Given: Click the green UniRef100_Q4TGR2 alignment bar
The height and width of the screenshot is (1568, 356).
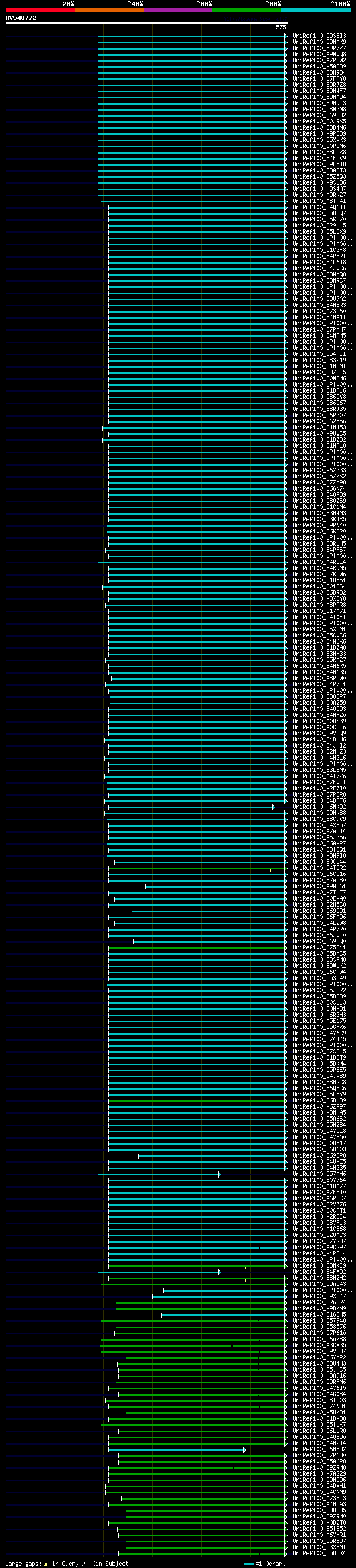Looking at the screenshot, I should 198,868.
